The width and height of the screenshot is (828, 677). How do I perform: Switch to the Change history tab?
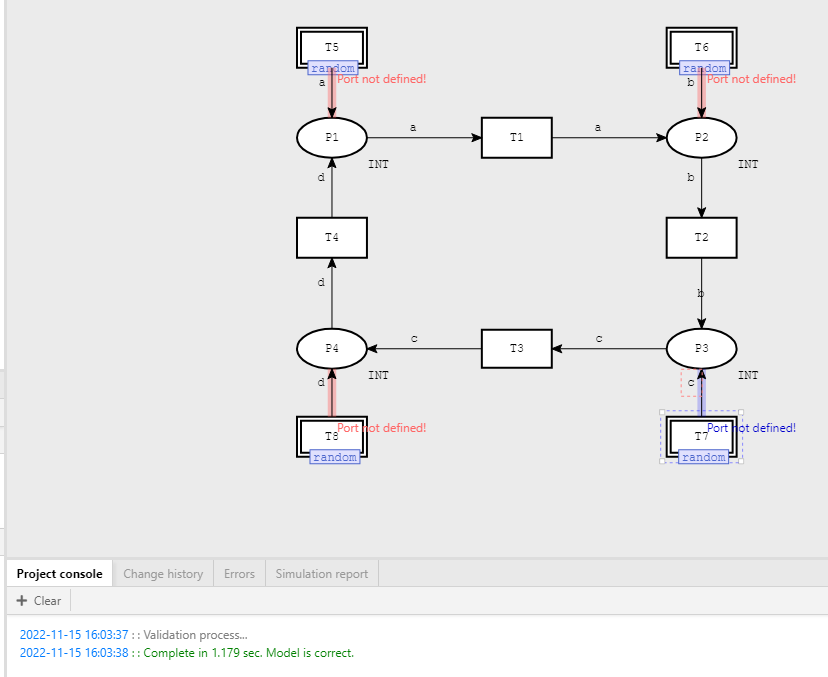point(163,573)
